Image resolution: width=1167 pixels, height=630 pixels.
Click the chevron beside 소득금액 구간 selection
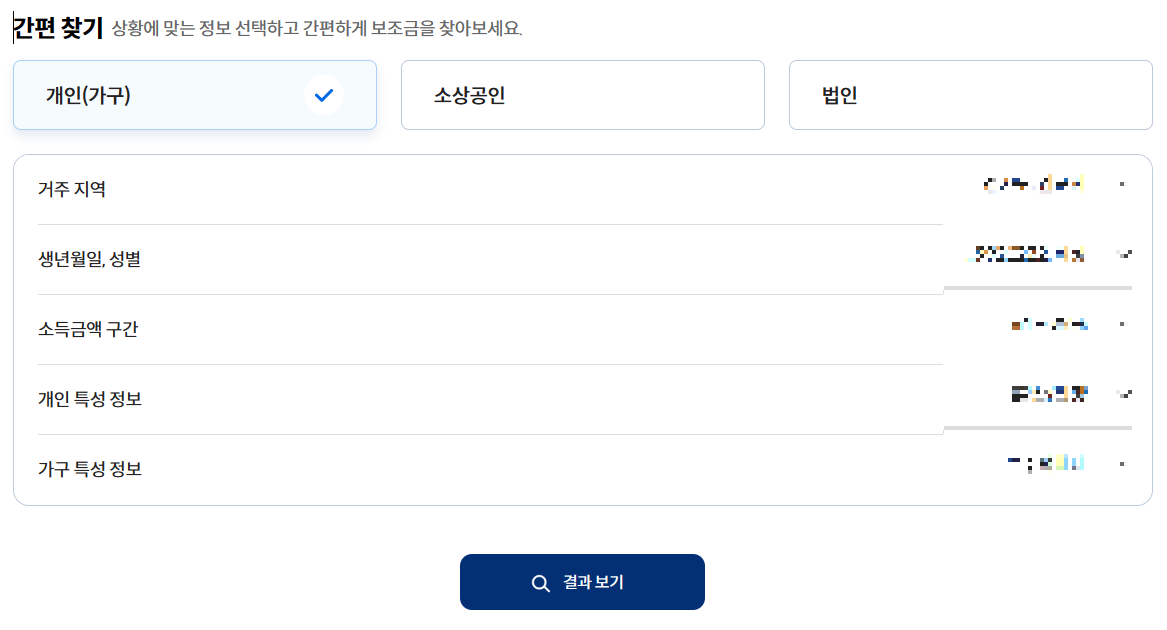[x=1122, y=324]
